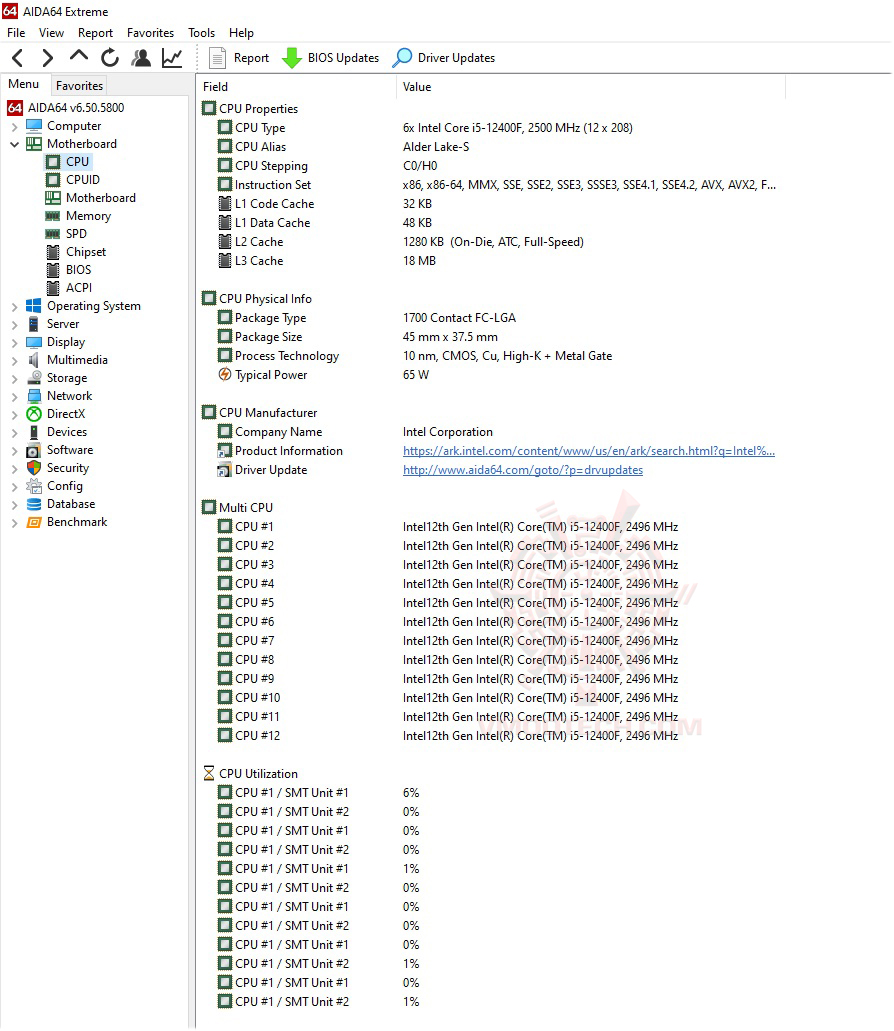Viewport: 894px width, 1031px height.
Task: Click the Report document icon in toolbar
Action: (217, 58)
